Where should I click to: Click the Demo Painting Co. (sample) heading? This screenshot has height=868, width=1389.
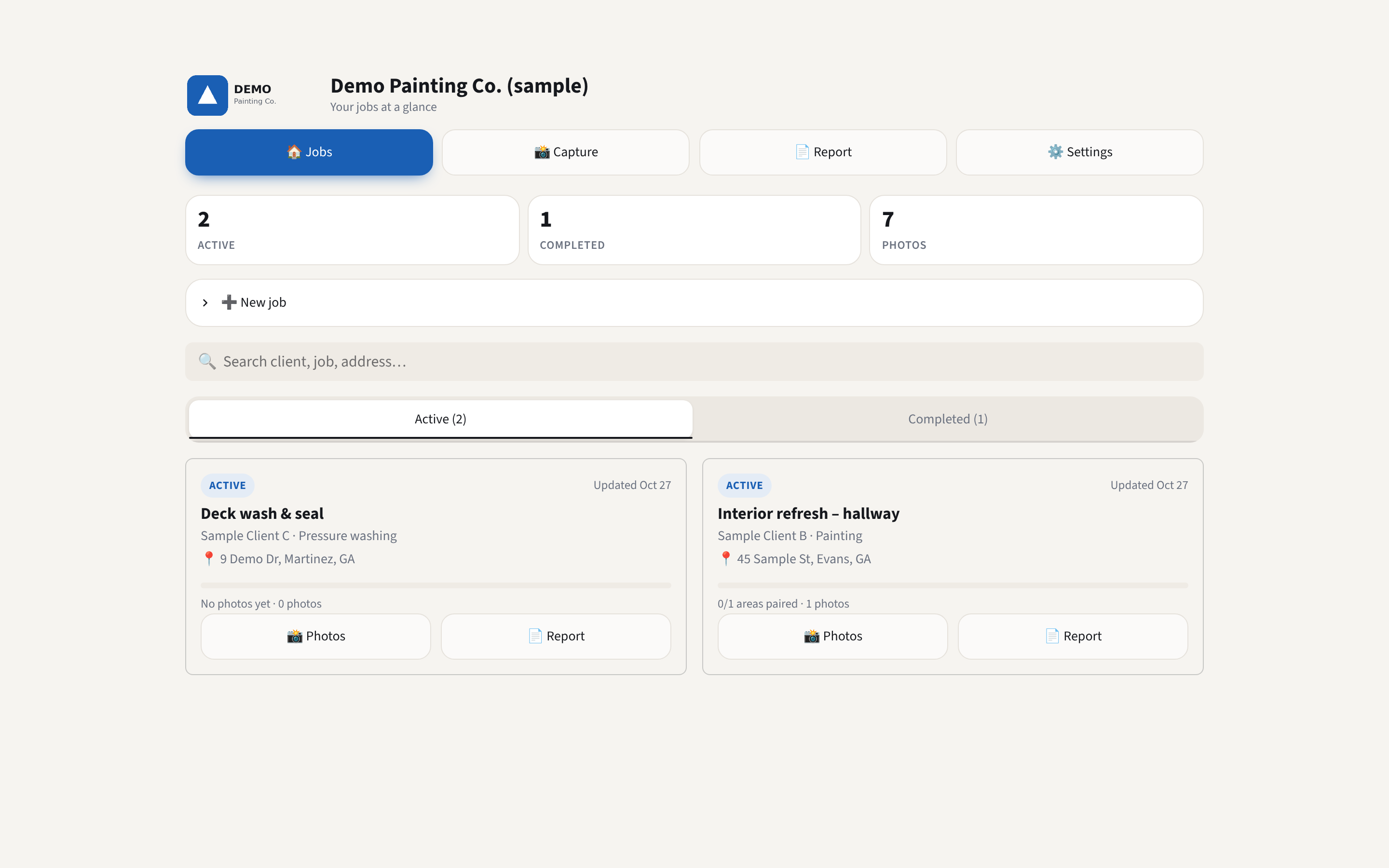click(x=459, y=85)
